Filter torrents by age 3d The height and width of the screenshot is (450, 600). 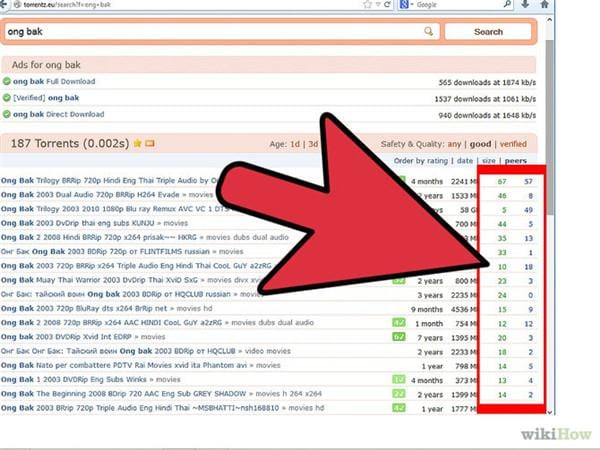tap(313, 144)
